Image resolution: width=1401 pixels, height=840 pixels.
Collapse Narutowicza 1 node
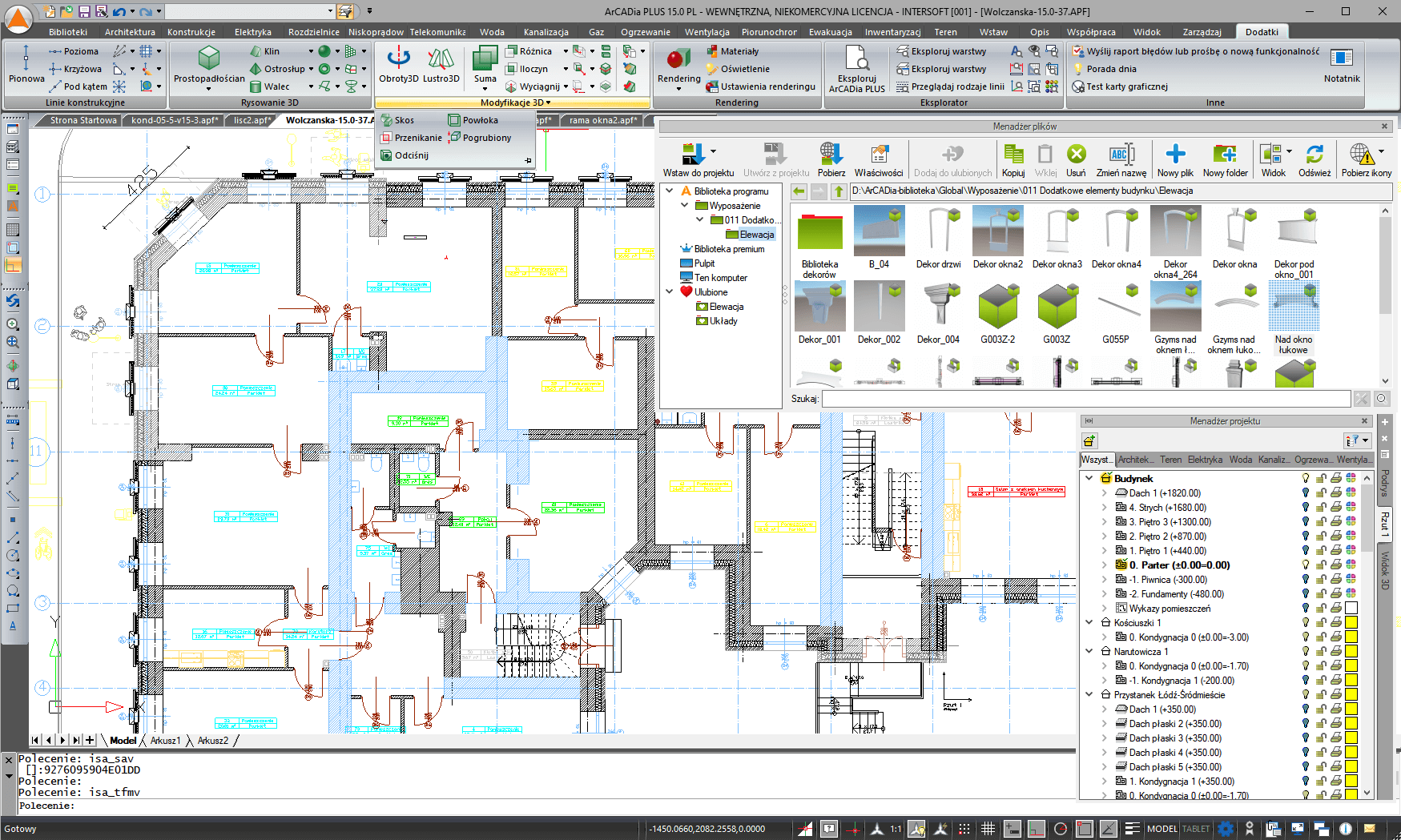point(1089,652)
